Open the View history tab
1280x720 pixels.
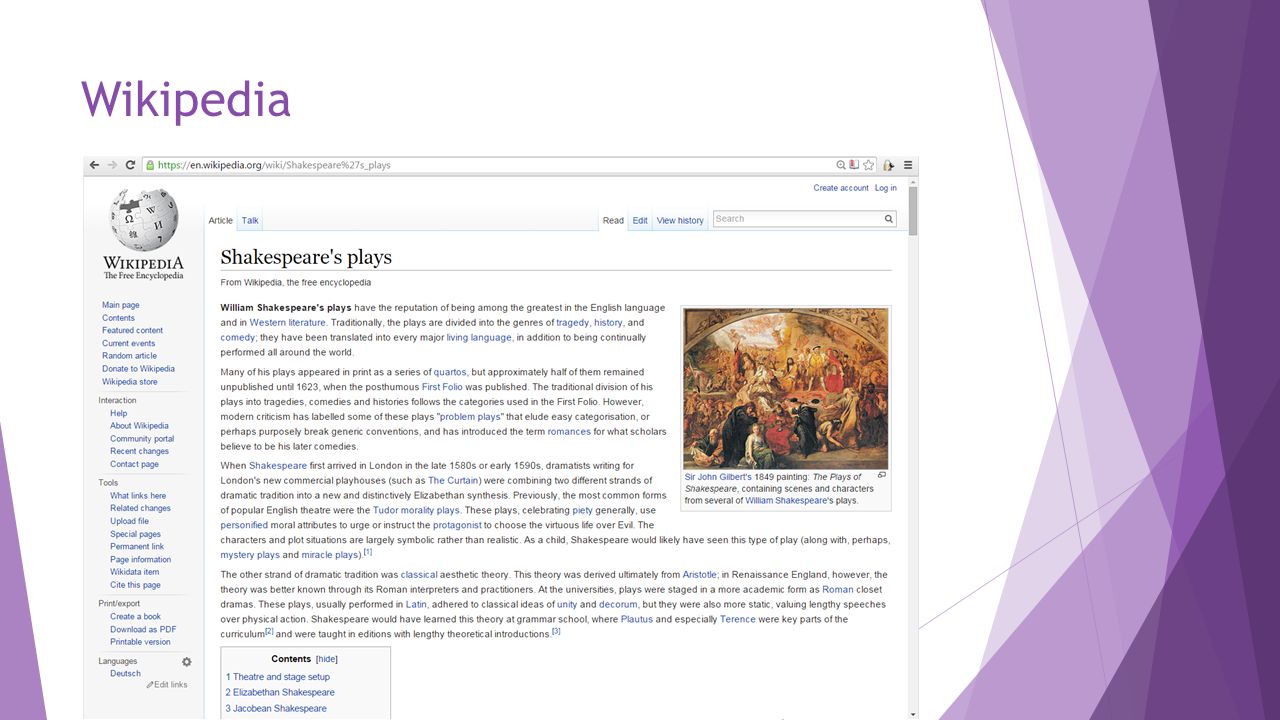click(x=680, y=221)
